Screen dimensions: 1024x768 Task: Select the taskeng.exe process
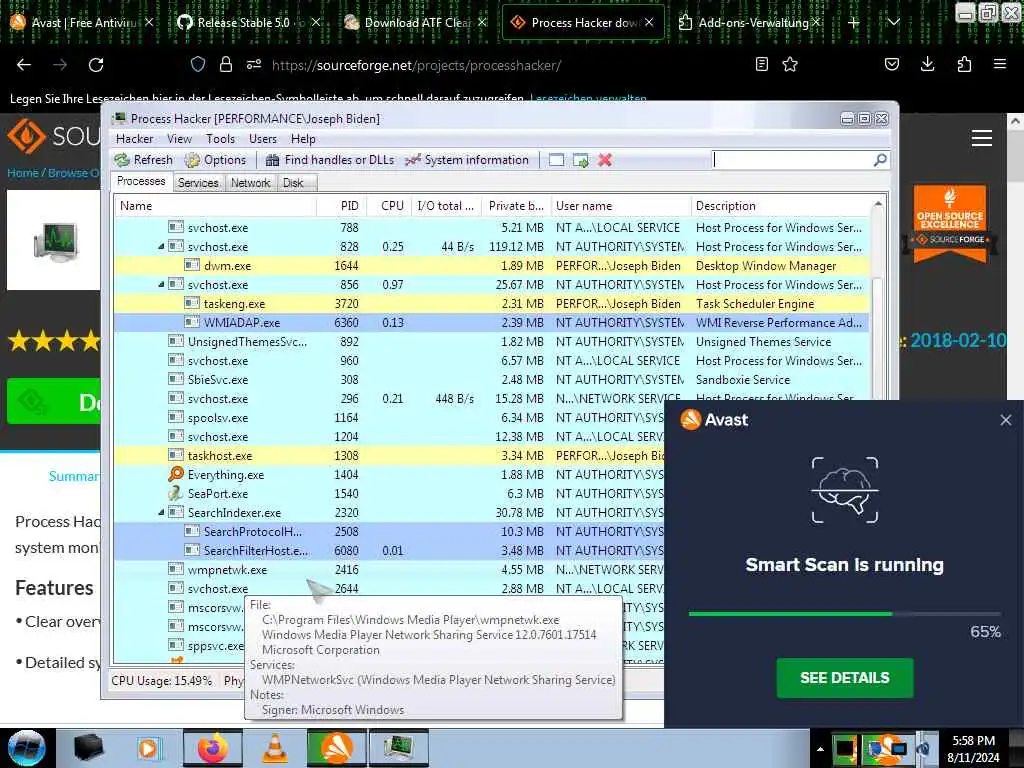tap(492, 304)
